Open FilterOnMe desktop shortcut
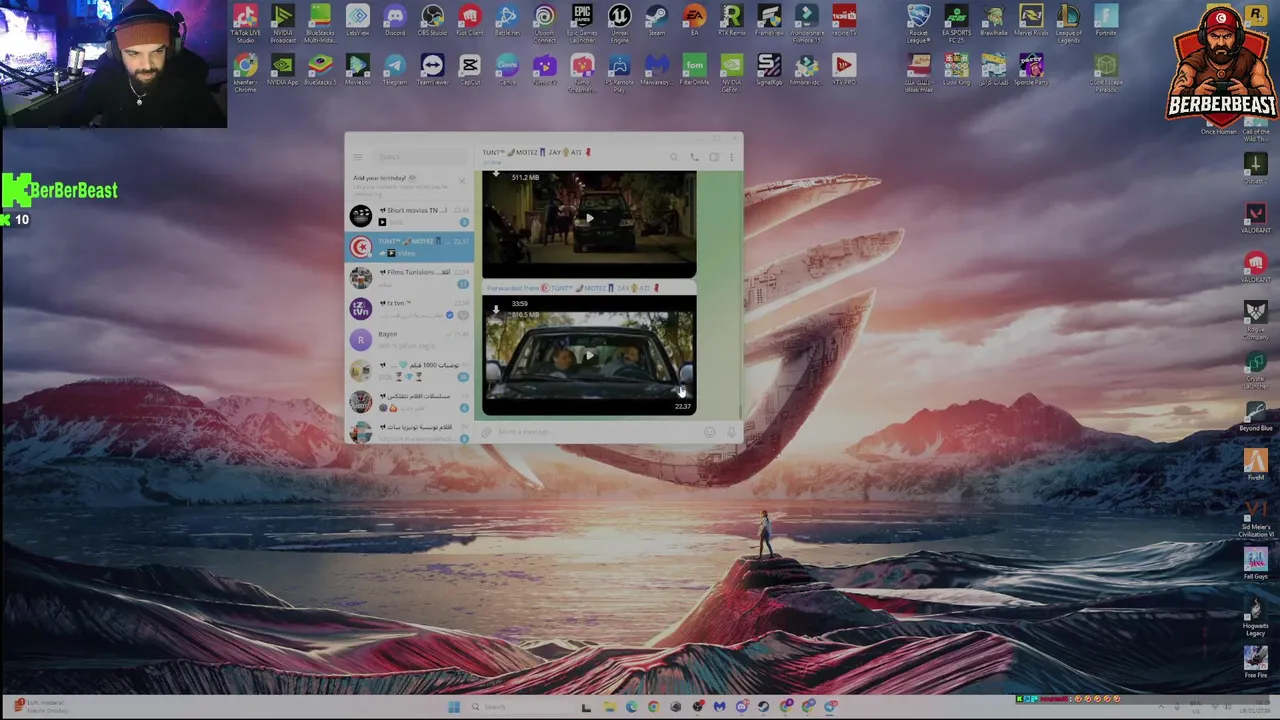The width and height of the screenshot is (1280, 720). point(694,71)
